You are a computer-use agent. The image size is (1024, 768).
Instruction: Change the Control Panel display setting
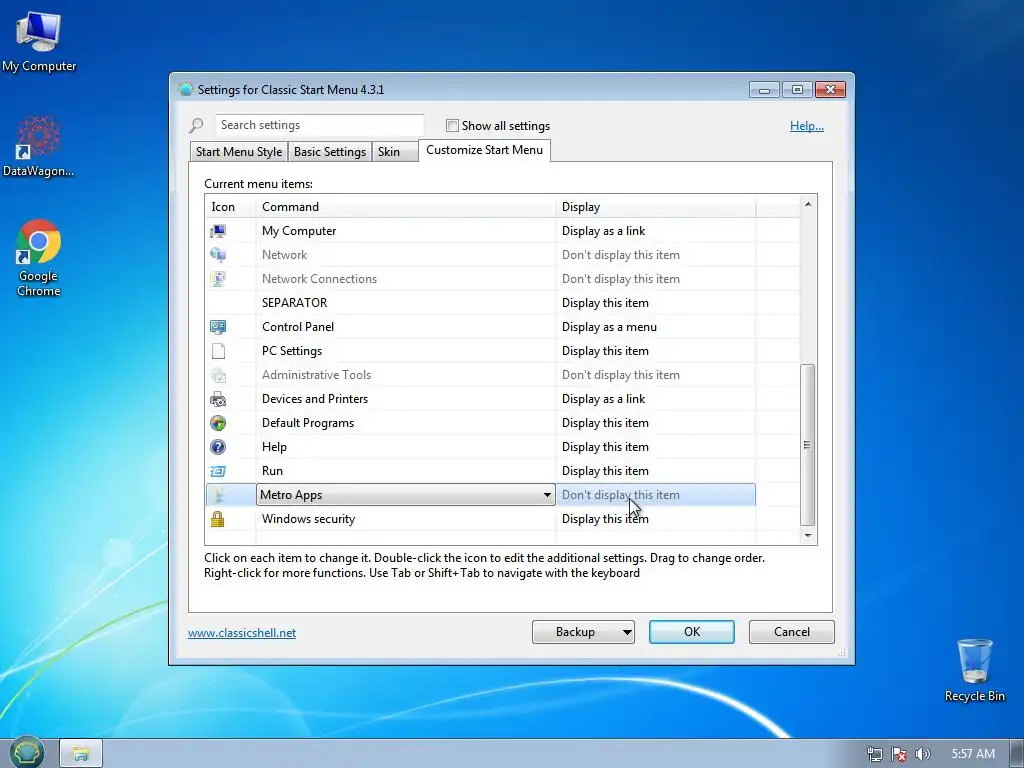tap(656, 327)
